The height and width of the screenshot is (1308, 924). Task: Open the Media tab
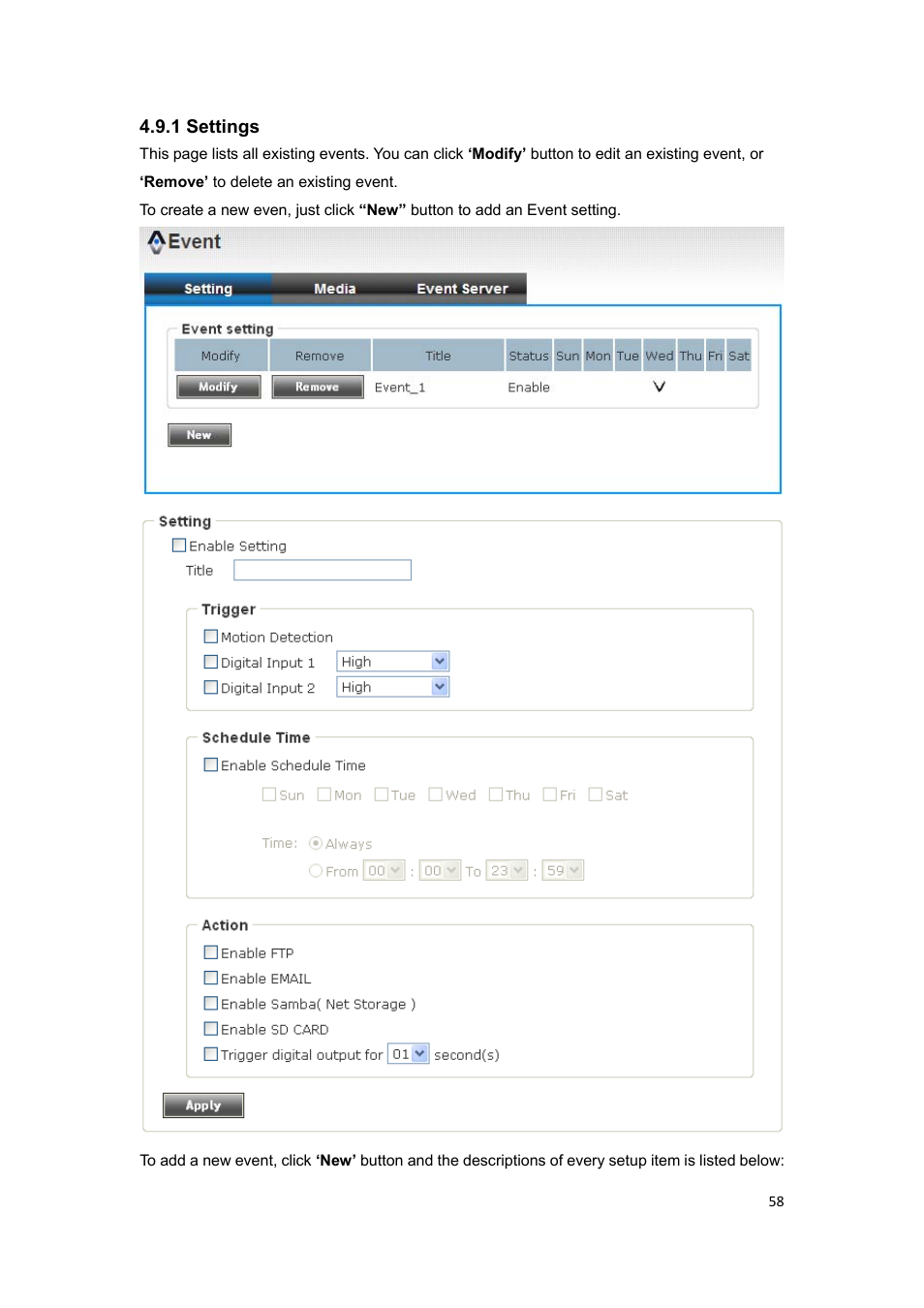tap(335, 289)
